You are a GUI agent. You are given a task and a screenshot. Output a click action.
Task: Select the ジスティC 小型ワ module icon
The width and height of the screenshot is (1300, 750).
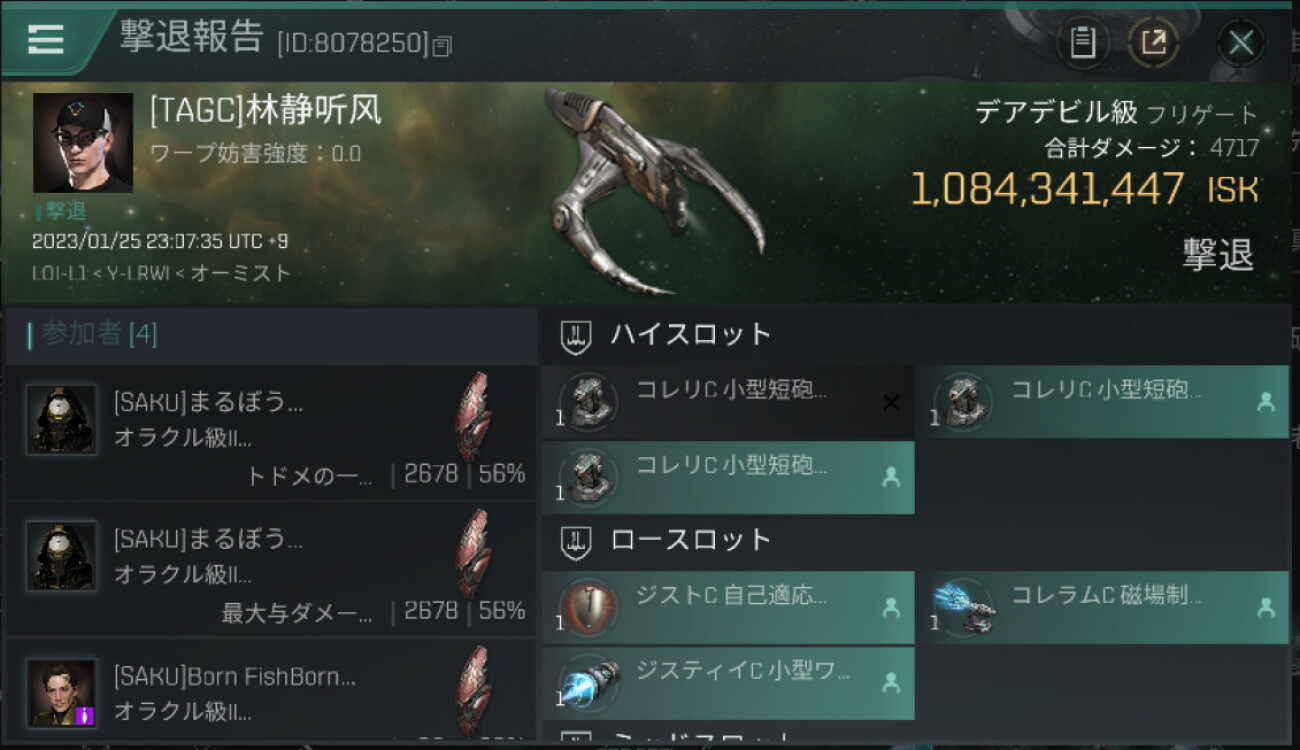coord(588,684)
